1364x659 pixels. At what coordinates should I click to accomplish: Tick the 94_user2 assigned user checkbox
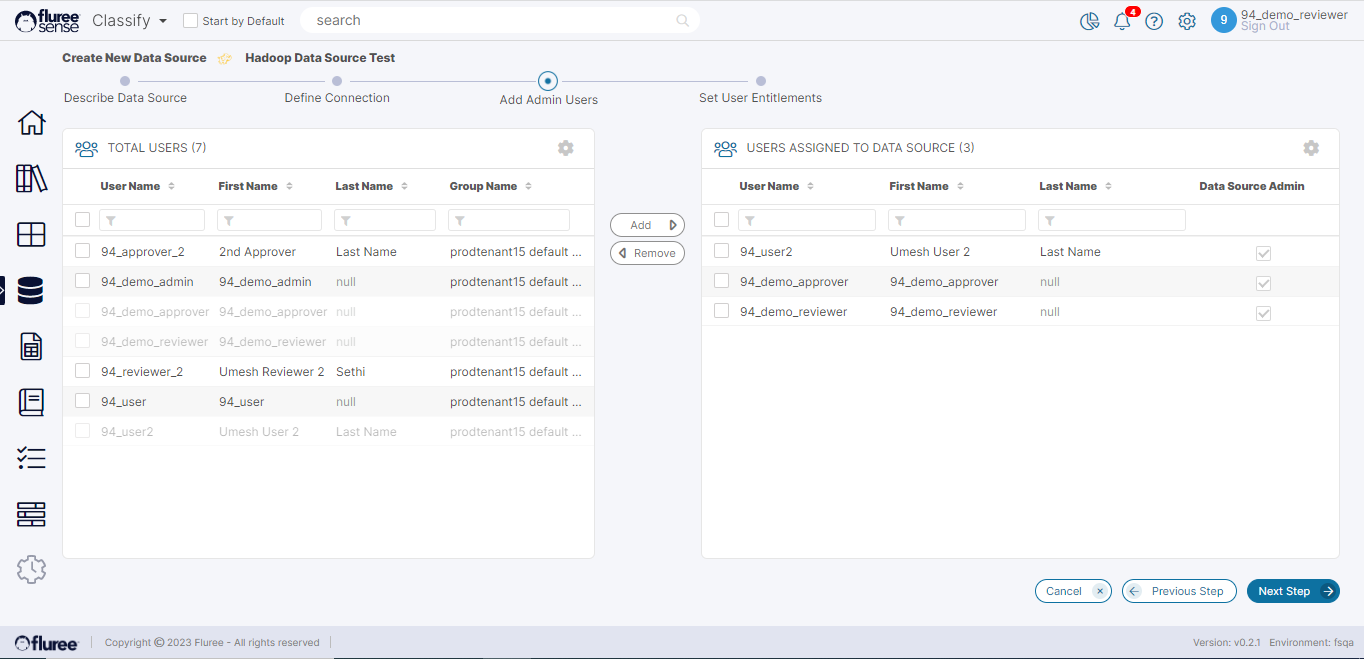(721, 251)
